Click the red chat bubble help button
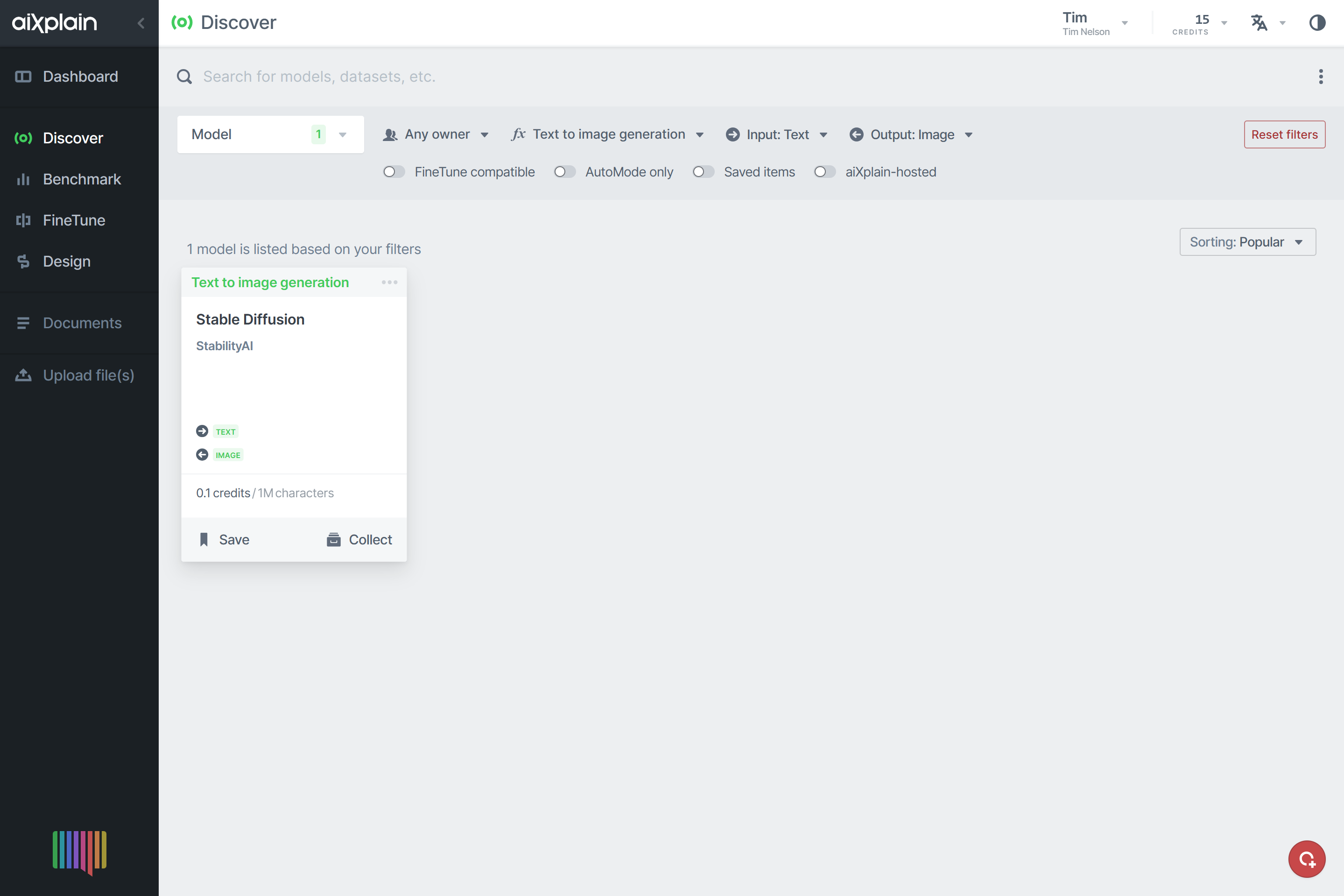1344x896 pixels. pyautogui.click(x=1306, y=858)
